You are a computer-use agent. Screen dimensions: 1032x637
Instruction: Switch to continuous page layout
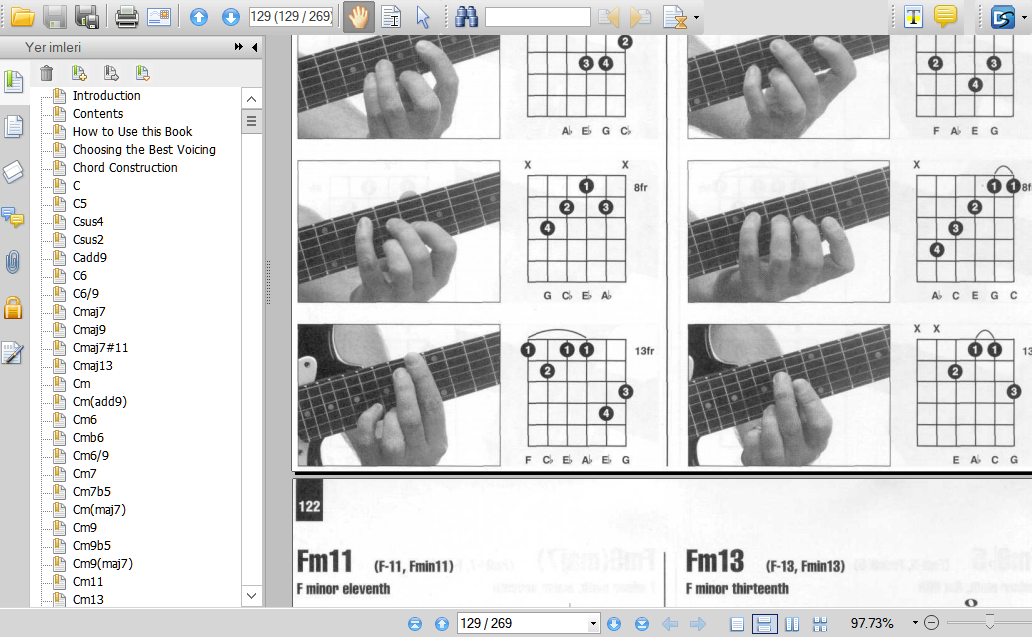764,624
